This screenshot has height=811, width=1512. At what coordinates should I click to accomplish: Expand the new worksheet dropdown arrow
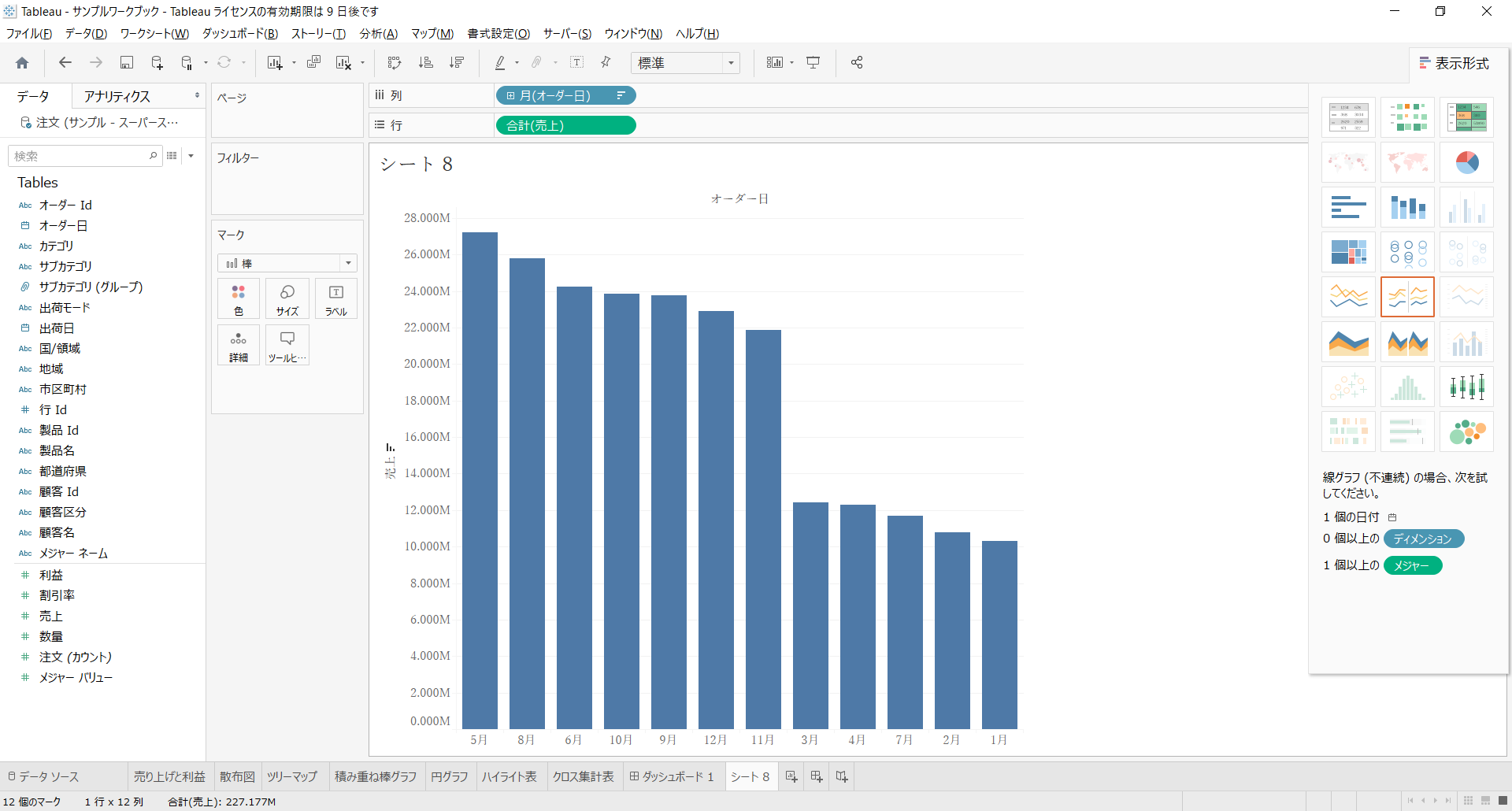[294, 63]
